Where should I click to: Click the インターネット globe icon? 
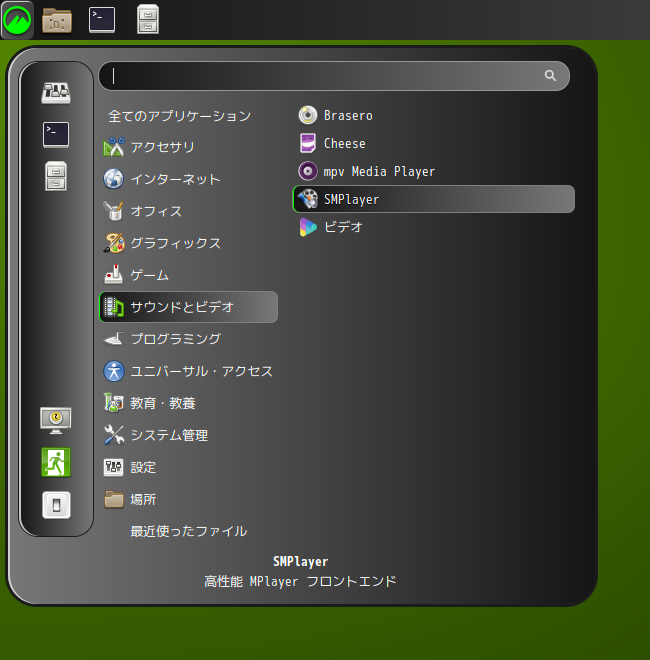coord(114,179)
